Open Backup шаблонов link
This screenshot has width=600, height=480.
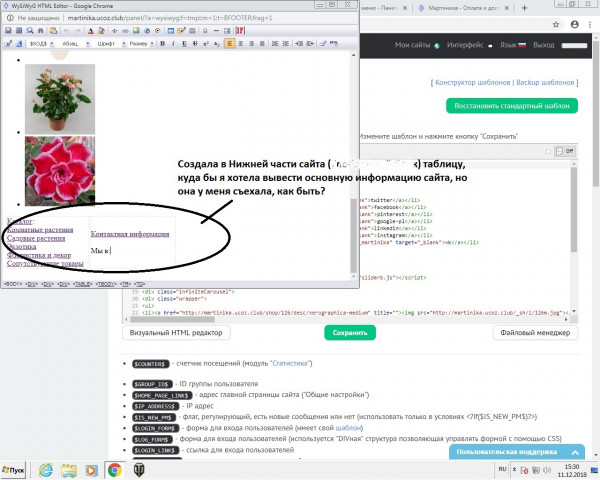pyautogui.click(x=545, y=82)
